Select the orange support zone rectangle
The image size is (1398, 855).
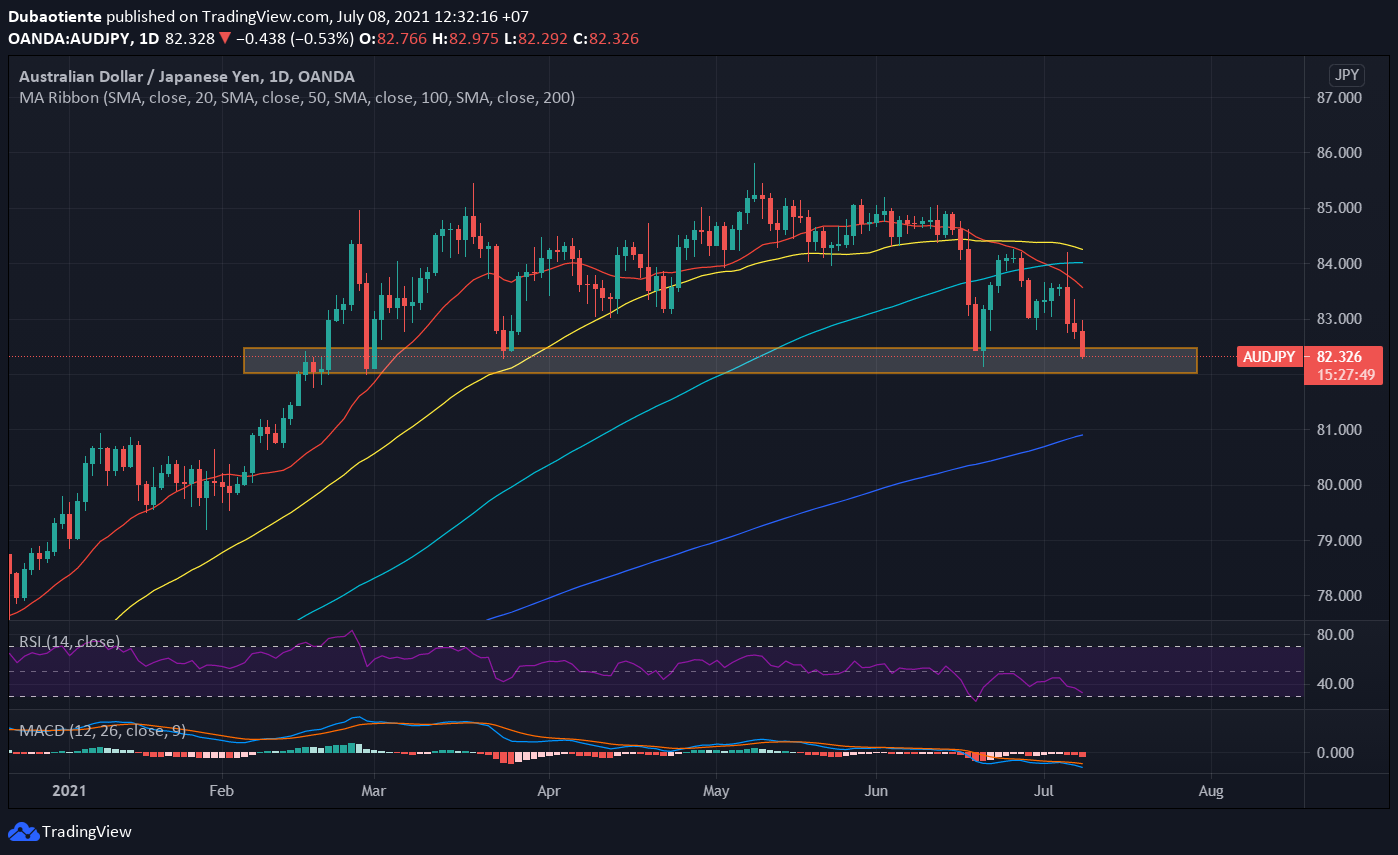tap(720, 361)
